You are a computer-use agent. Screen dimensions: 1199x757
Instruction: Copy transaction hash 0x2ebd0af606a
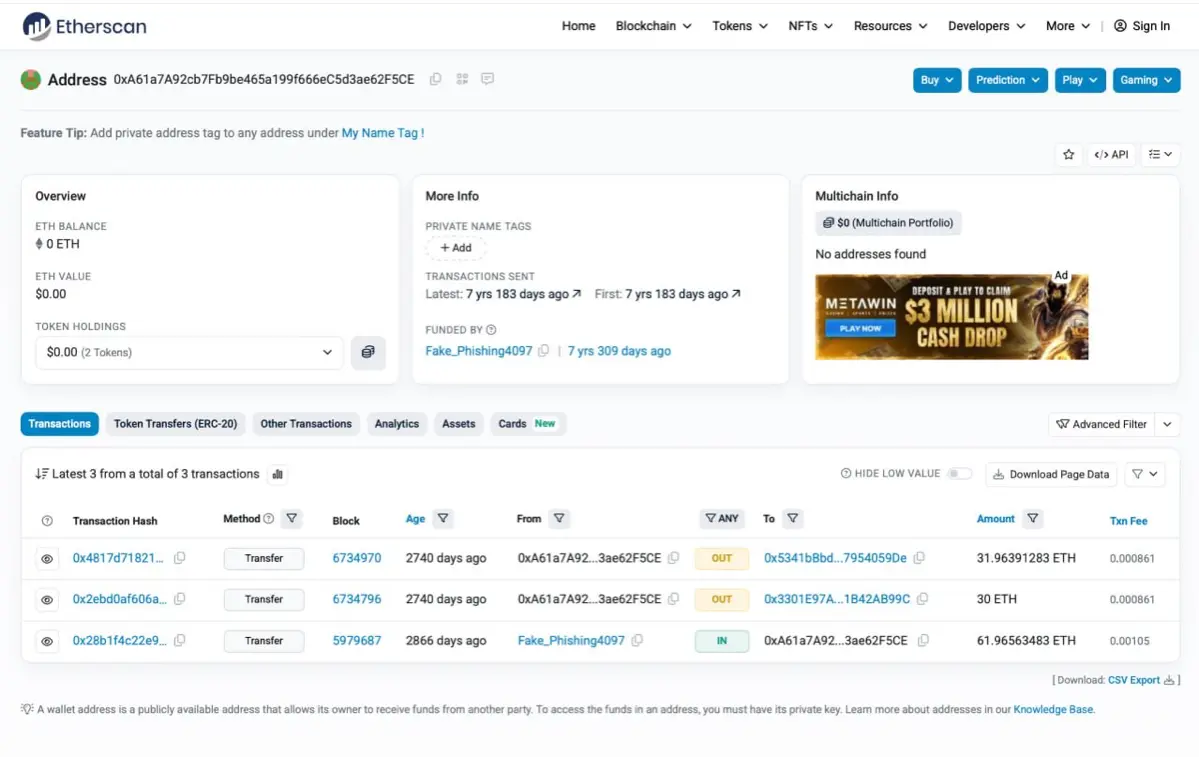[x=180, y=599]
